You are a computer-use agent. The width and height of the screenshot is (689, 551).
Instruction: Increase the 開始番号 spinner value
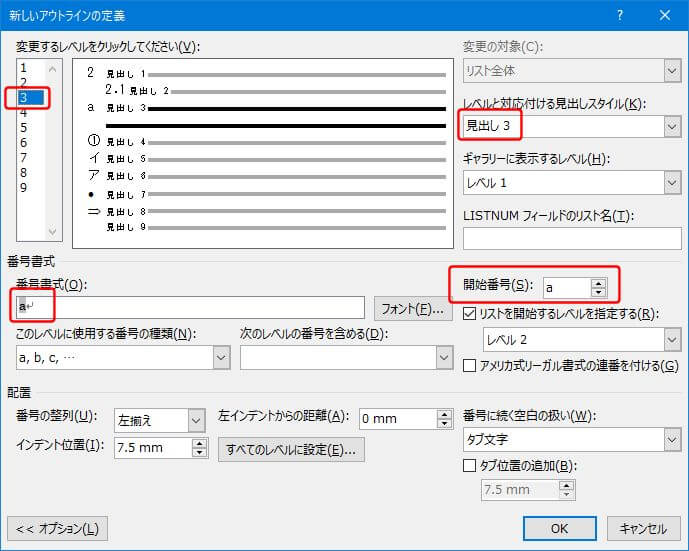pyautogui.click(x=598, y=282)
